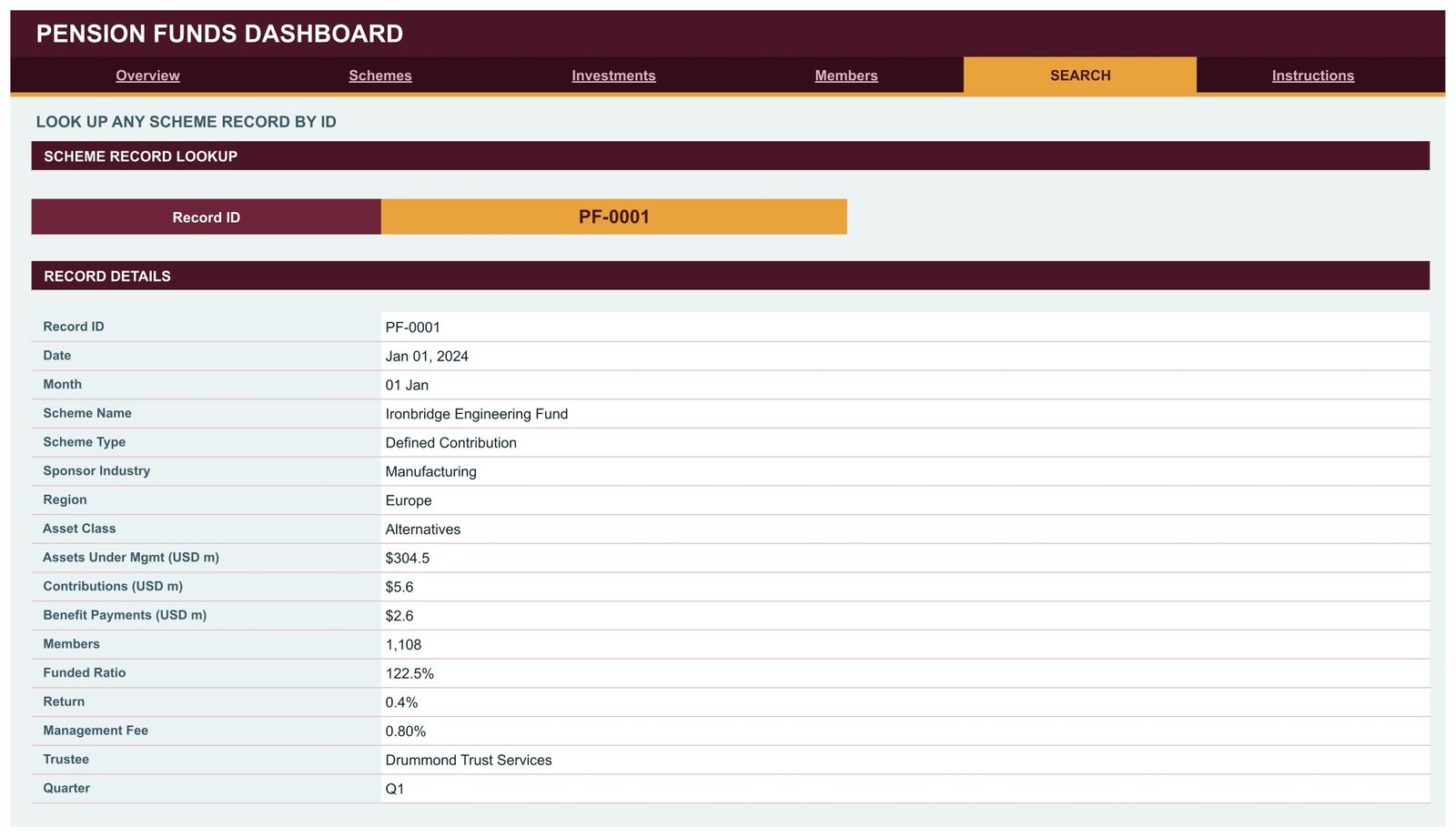Switch to the Schemes tab
Screen dimensions: 1456x837
click(380, 76)
